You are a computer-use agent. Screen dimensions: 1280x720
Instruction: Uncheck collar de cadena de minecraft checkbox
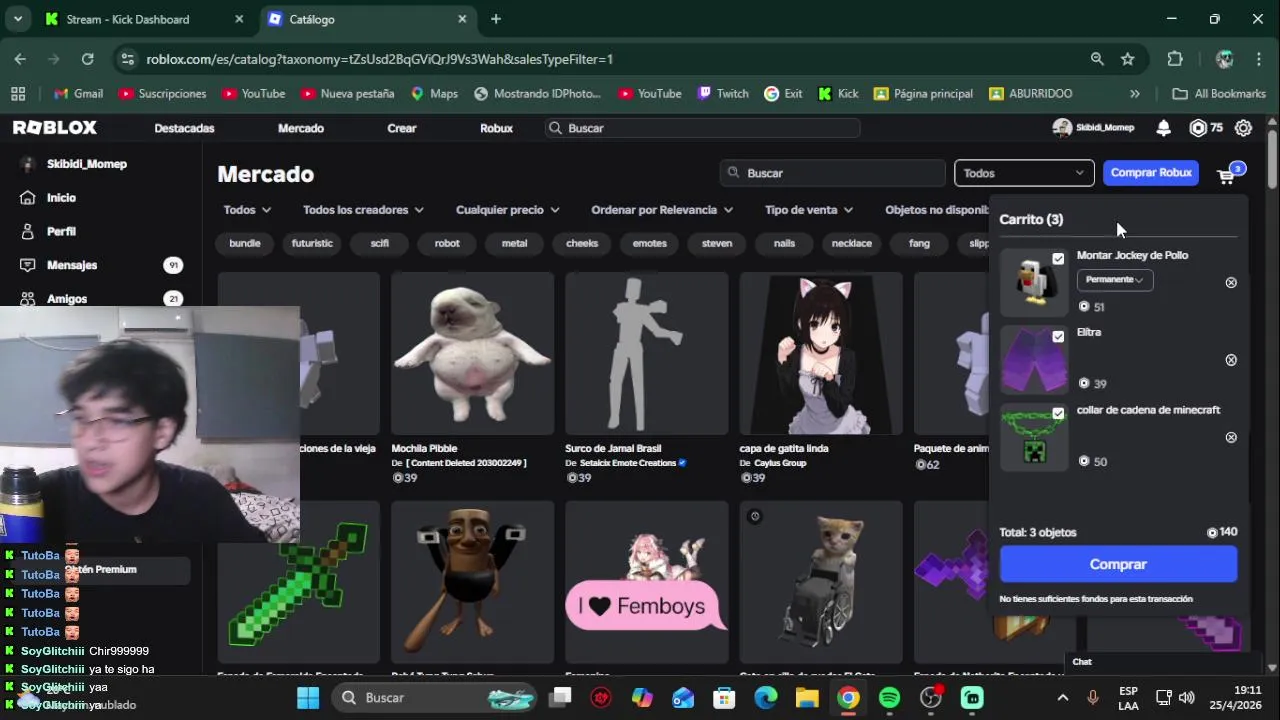[x=1058, y=413]
